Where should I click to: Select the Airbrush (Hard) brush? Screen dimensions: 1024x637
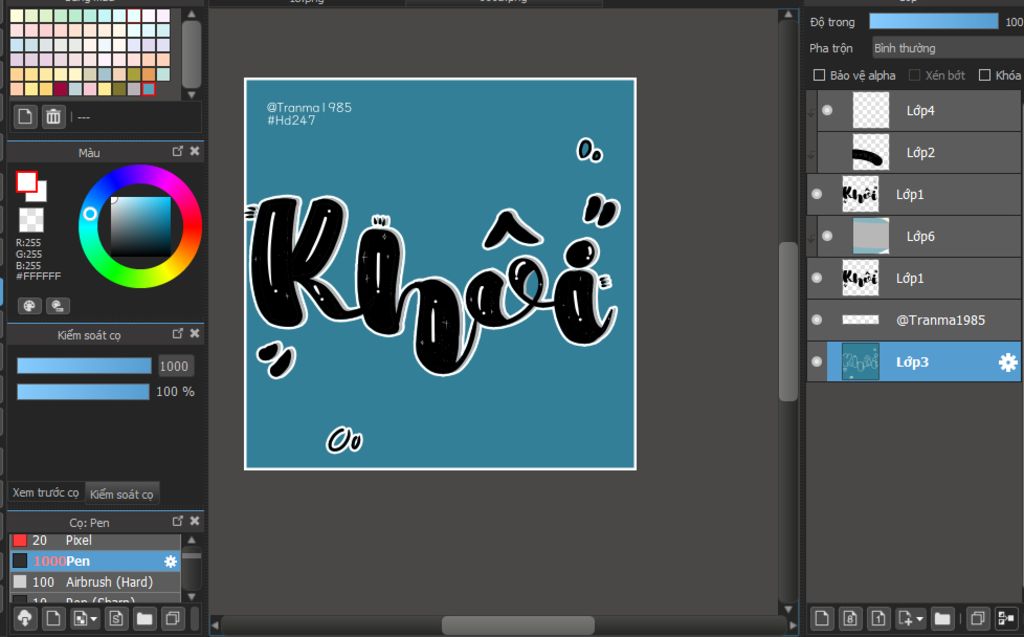[x=95, y=582]
